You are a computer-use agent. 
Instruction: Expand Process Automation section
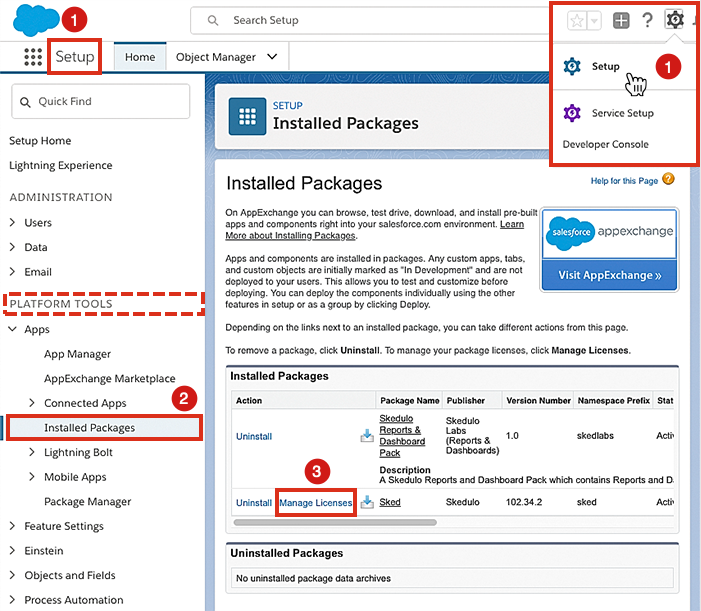click(13, 600)
